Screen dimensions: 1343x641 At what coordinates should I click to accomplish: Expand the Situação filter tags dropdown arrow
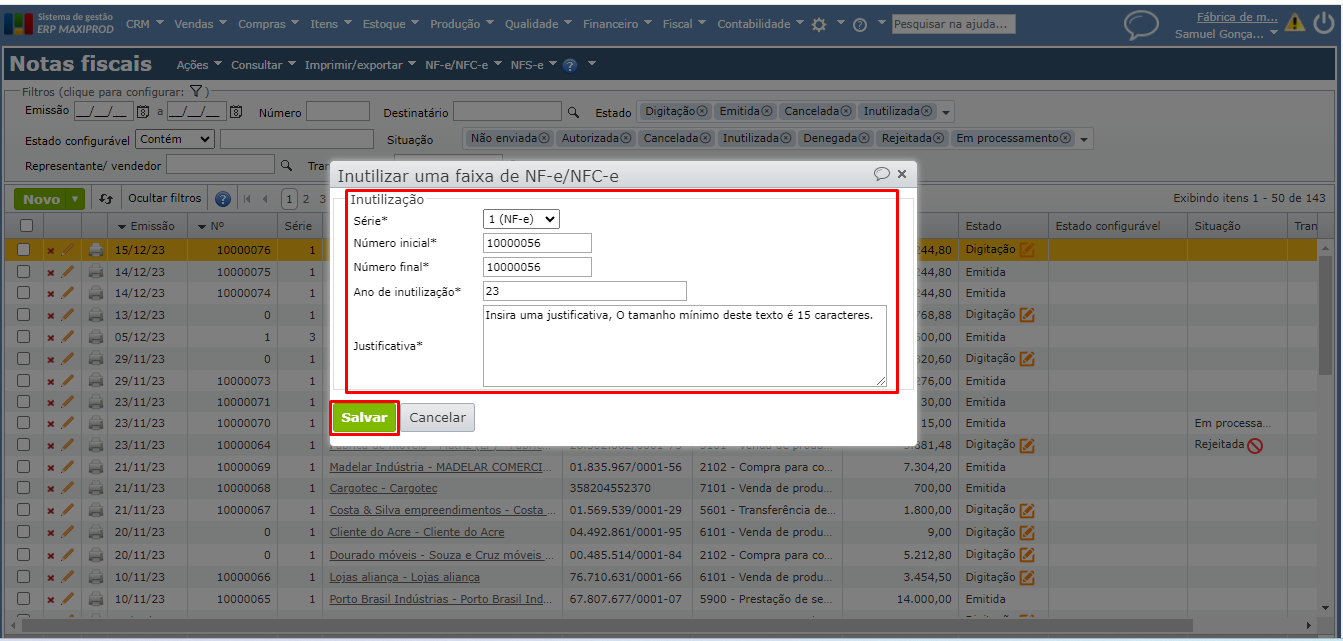pos(1084,140)
